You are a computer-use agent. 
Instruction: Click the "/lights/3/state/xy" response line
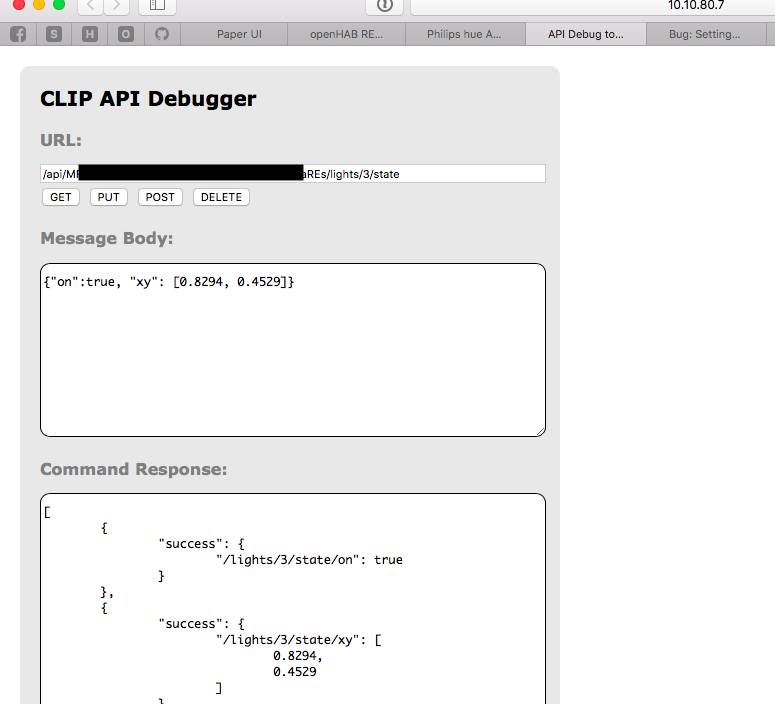(x=299, y=640)
